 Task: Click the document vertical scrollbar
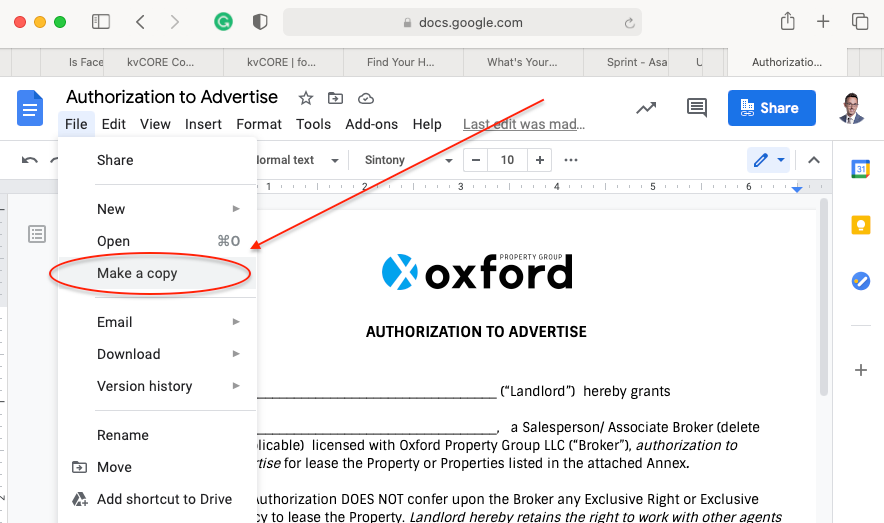pyautogui.click(x=824, y=296)
